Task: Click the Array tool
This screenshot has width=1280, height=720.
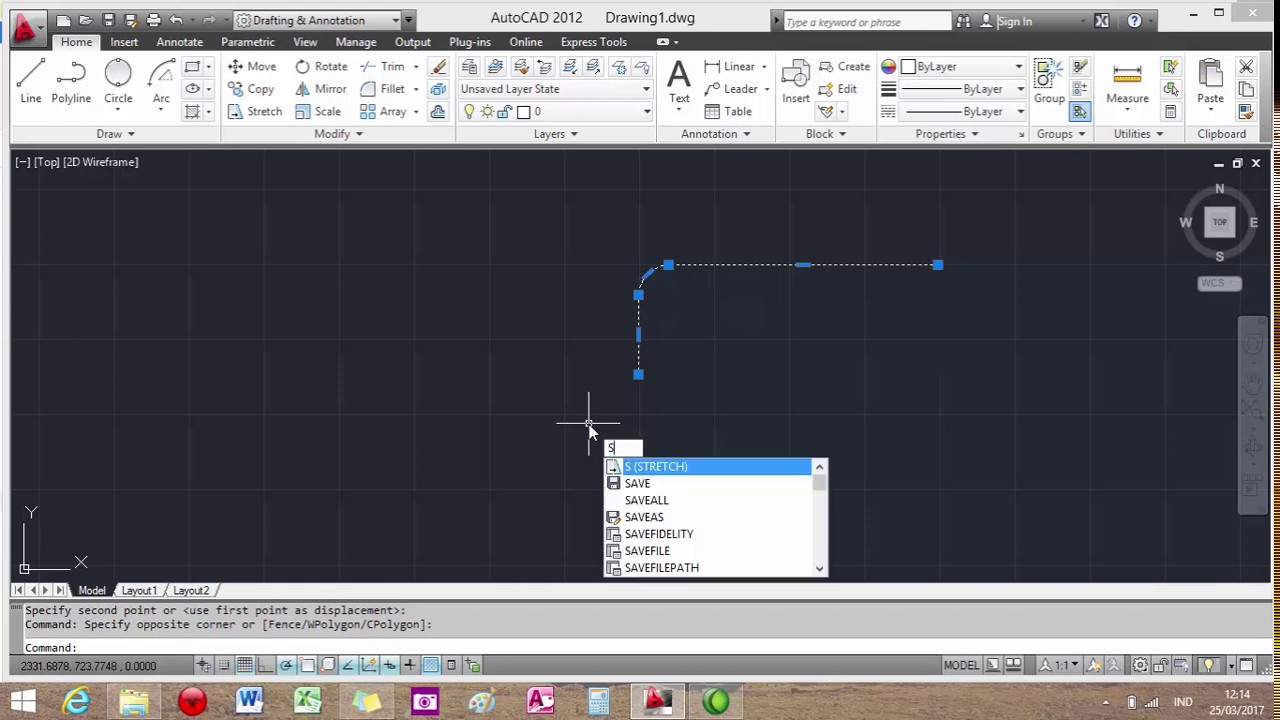Action: click(384, 111)
